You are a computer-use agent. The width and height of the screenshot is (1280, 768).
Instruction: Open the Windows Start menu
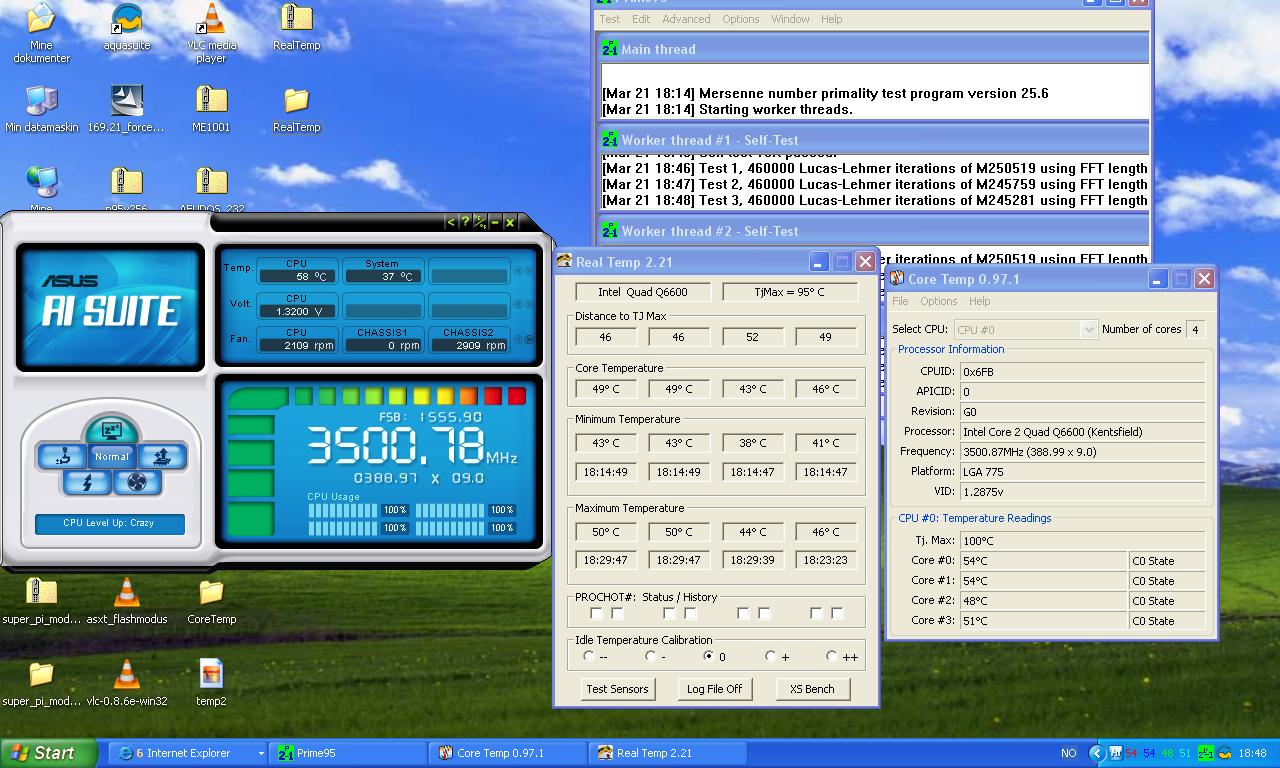(48, 753)
